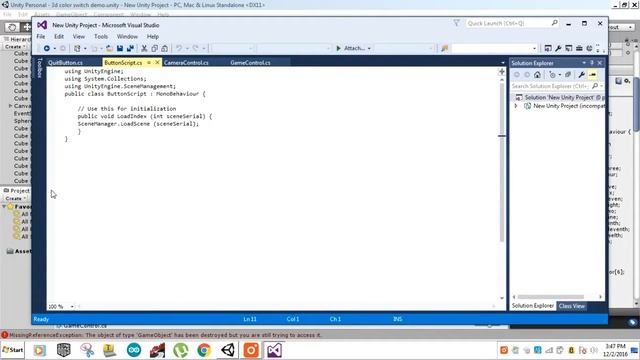This screenshot has width=640, height=360.
Task: Open the Help menu
Action: pyautogui.click(x=153, y=36)
